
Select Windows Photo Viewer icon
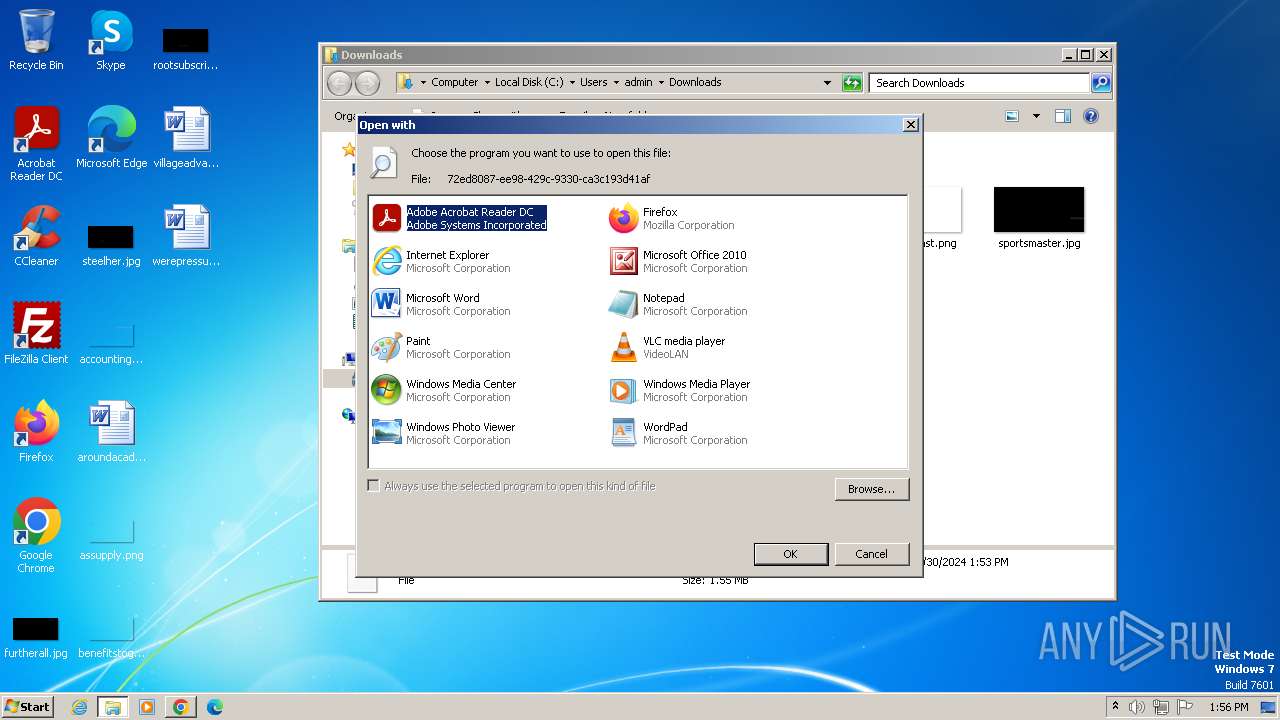[x=386, y=433]
